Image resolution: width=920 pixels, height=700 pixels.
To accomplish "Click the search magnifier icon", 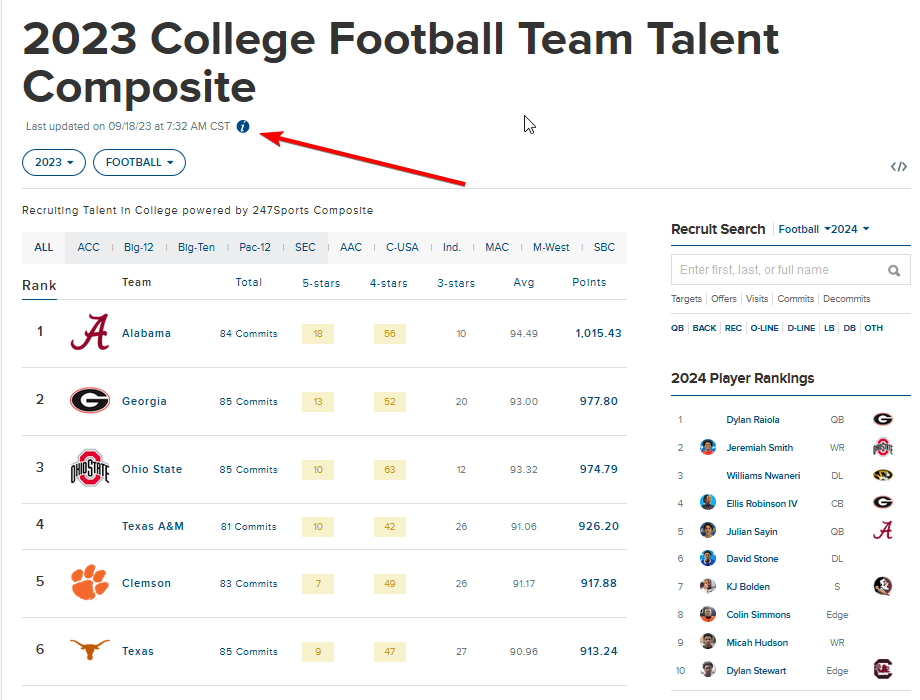I will [894, 270].
